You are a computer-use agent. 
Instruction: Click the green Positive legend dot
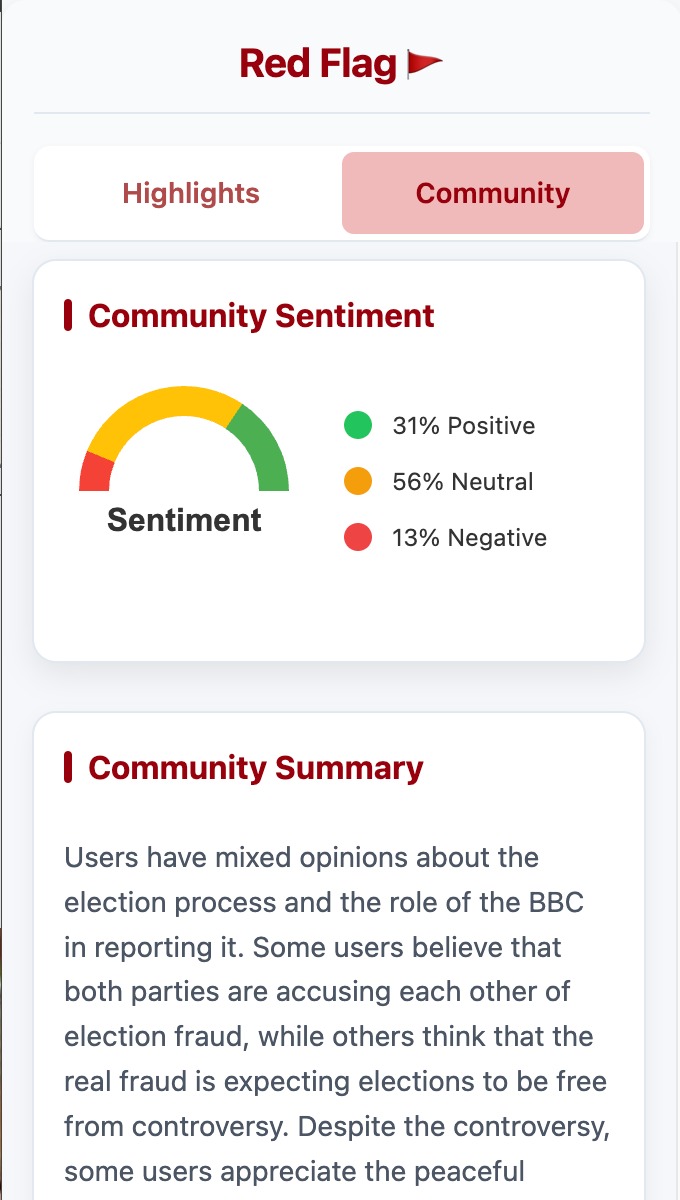click(358, 426)
